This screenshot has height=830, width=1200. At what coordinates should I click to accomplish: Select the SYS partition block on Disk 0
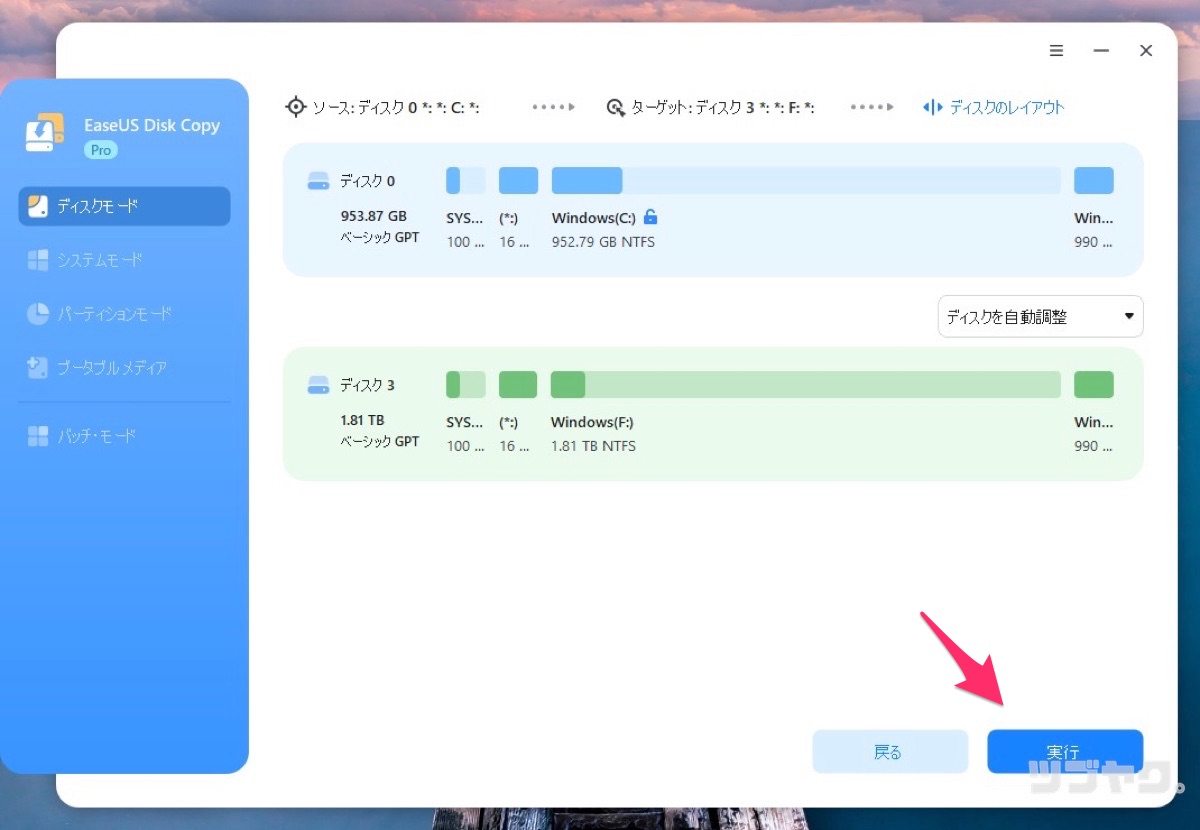point(465,181)
